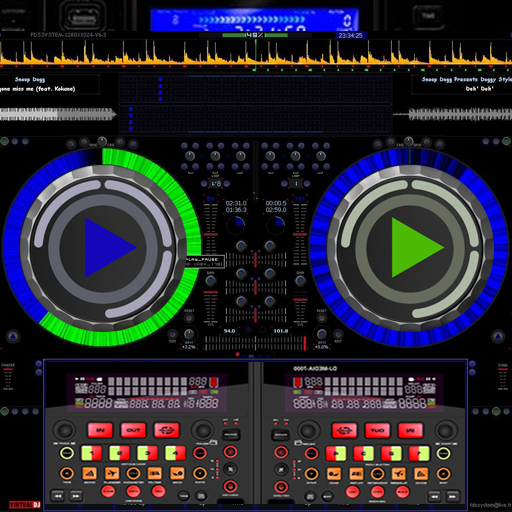
Task: Click the blue triangle button under right jog wheel
Action: point(498,337)
